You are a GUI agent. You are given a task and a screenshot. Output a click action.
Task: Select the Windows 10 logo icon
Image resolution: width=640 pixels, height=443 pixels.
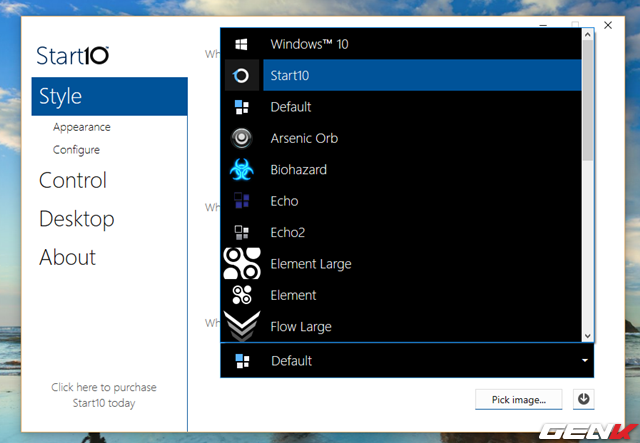click(x=241, y=44)
